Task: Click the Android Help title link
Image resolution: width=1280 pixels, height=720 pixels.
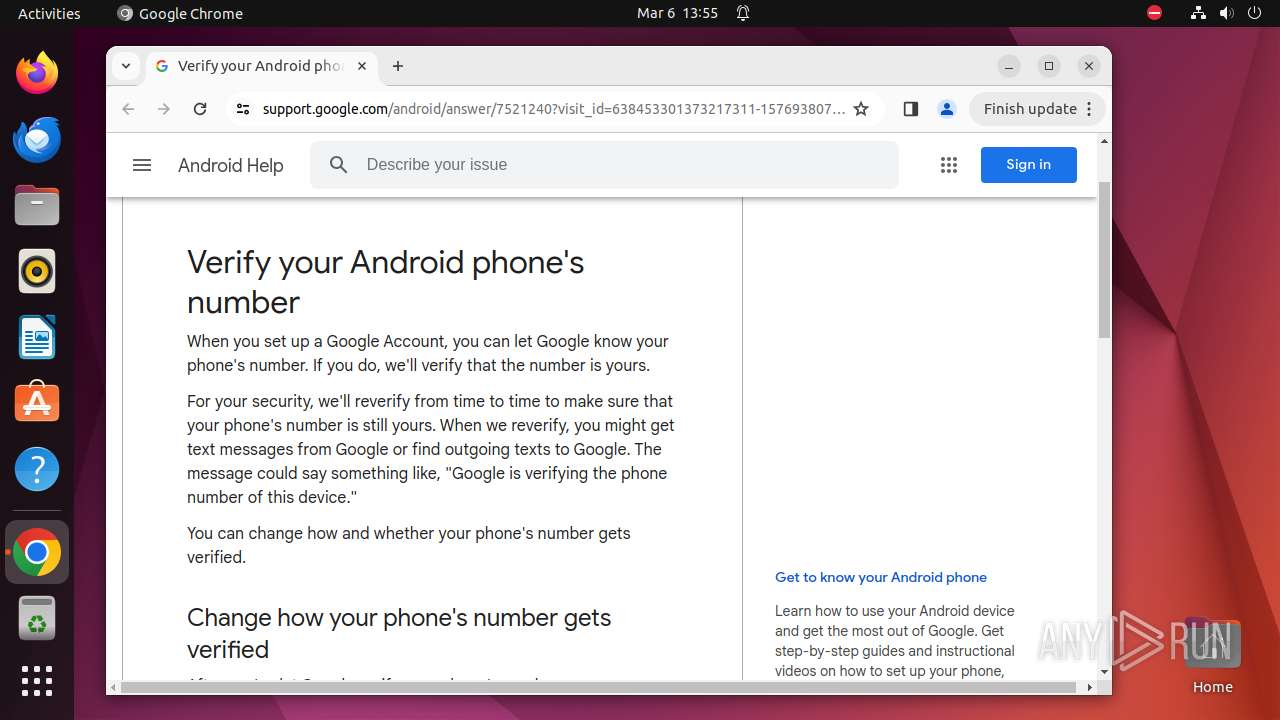Action: coord(231,165)
